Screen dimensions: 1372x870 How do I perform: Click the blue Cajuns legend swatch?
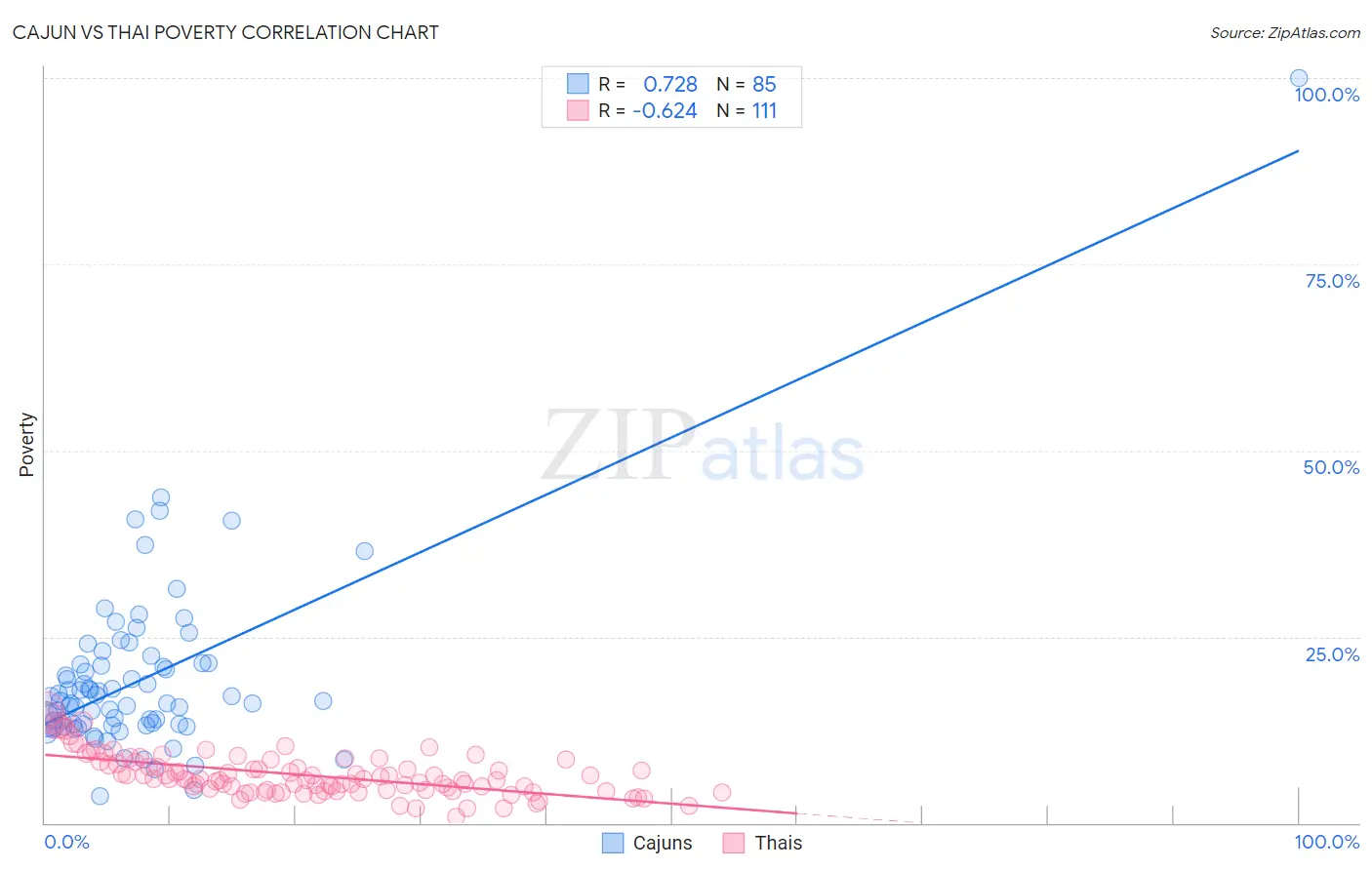(x=613, y=843)
